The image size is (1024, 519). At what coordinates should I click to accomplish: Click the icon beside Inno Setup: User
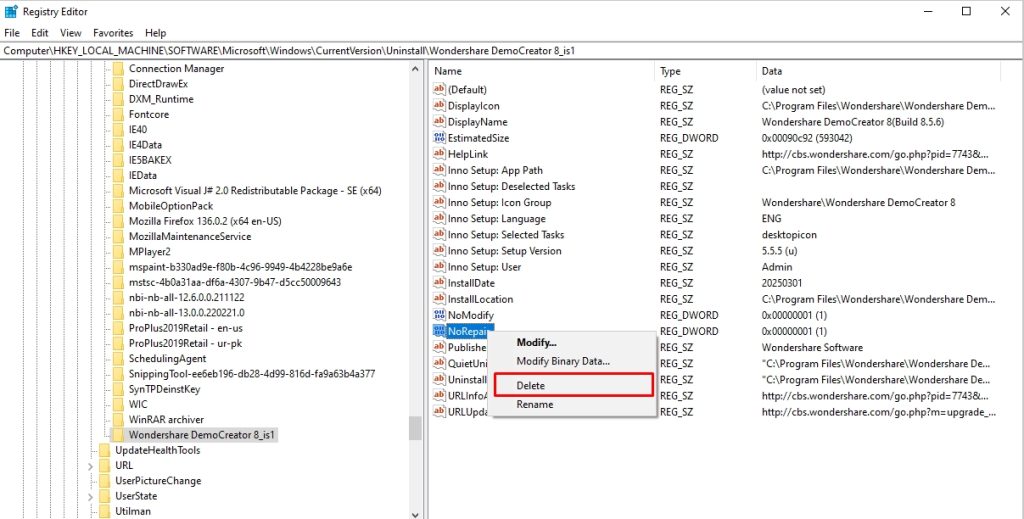440,266
